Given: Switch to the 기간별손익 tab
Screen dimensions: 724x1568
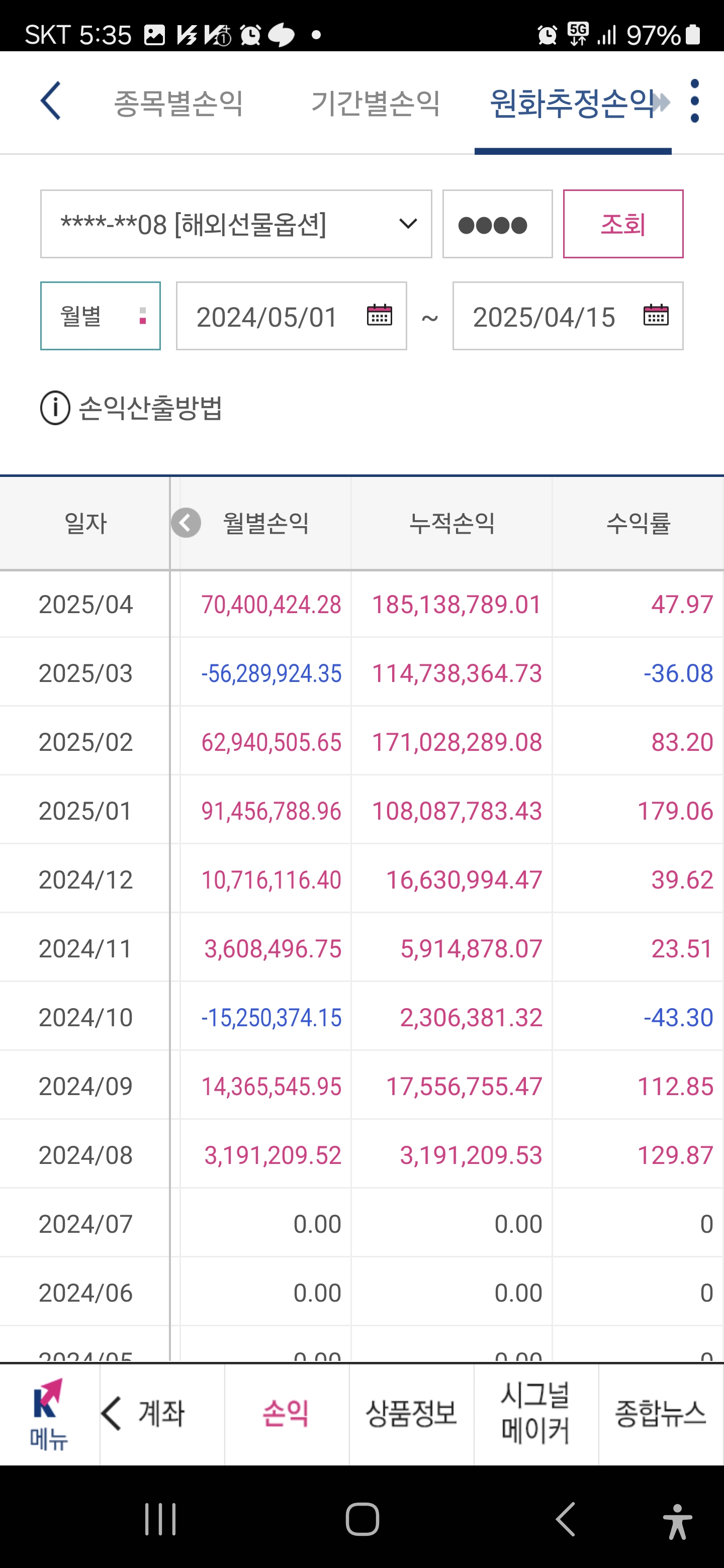Looking at the screenshot, I should coord(376,102).
